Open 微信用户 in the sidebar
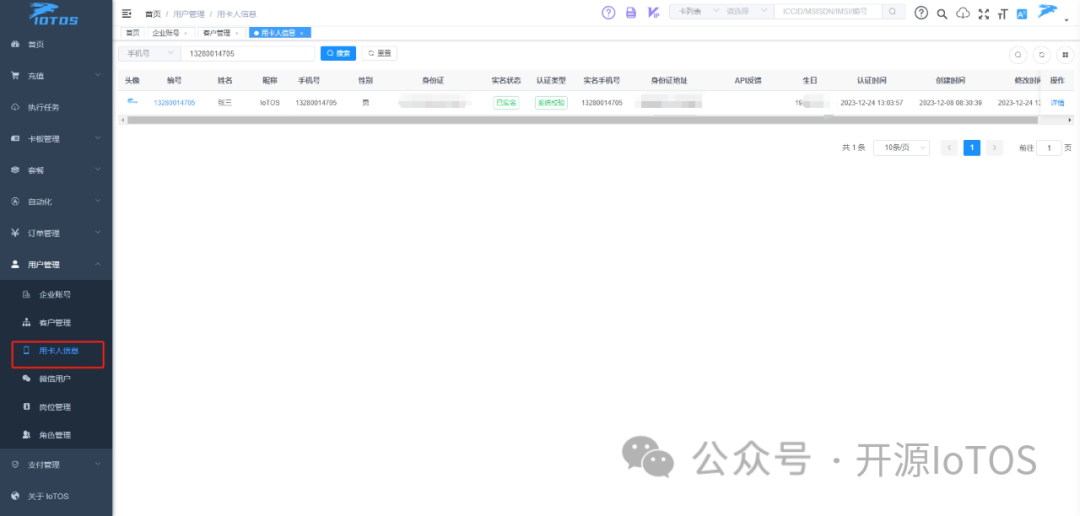 tap(56, 379)
